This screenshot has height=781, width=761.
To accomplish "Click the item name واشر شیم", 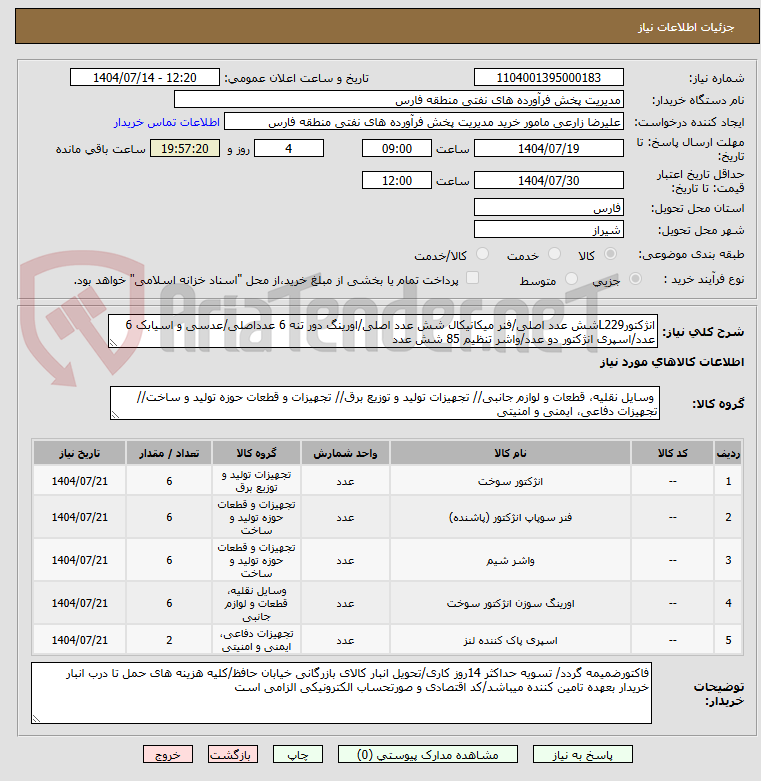I will (x=510, y=561).
